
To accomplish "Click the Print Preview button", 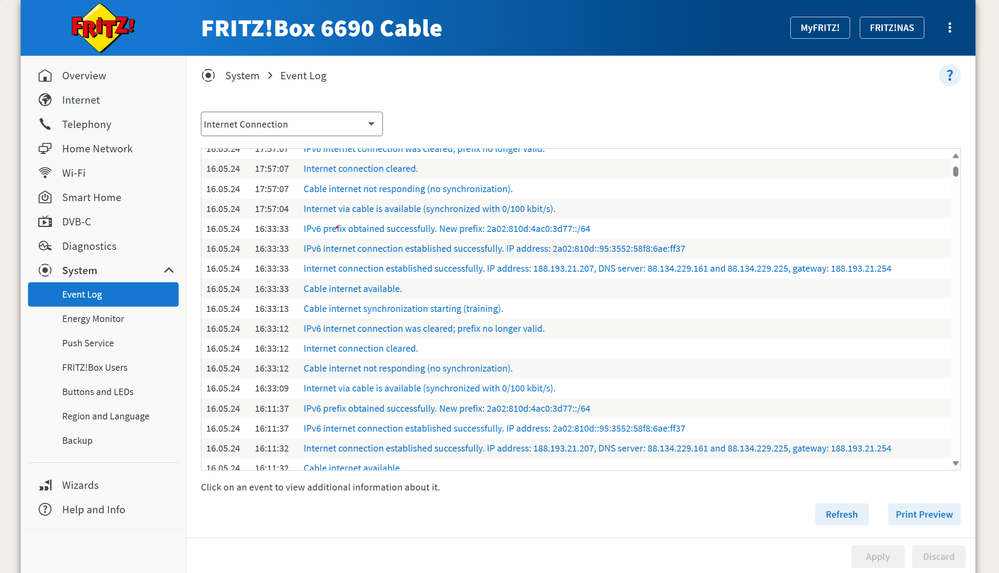I will [x=924, y=514].
